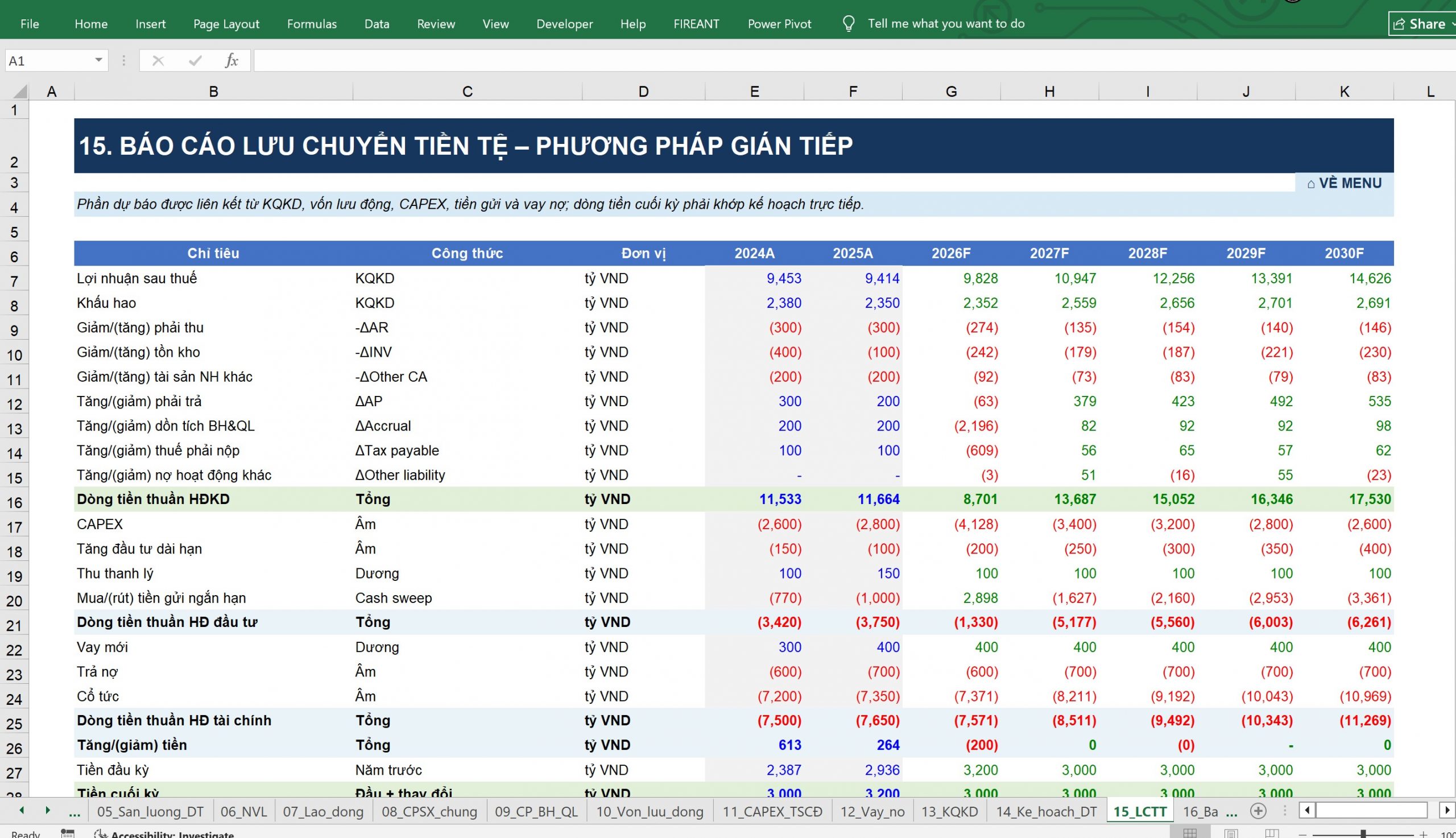Image resolution: width=1456 pixels, height=838 pixels.
Task: Click the Cancel X icon in formula bar
Action: coord(158,60)
